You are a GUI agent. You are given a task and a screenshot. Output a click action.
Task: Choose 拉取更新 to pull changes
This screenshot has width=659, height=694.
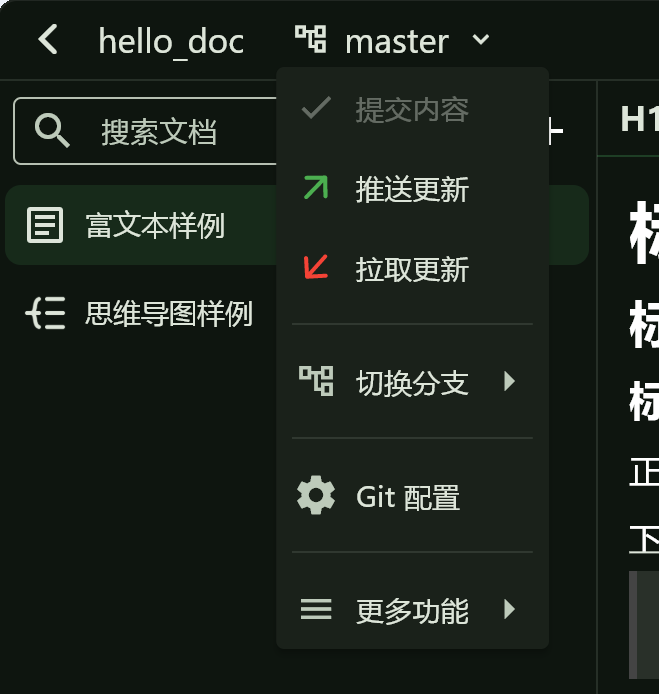412,269
